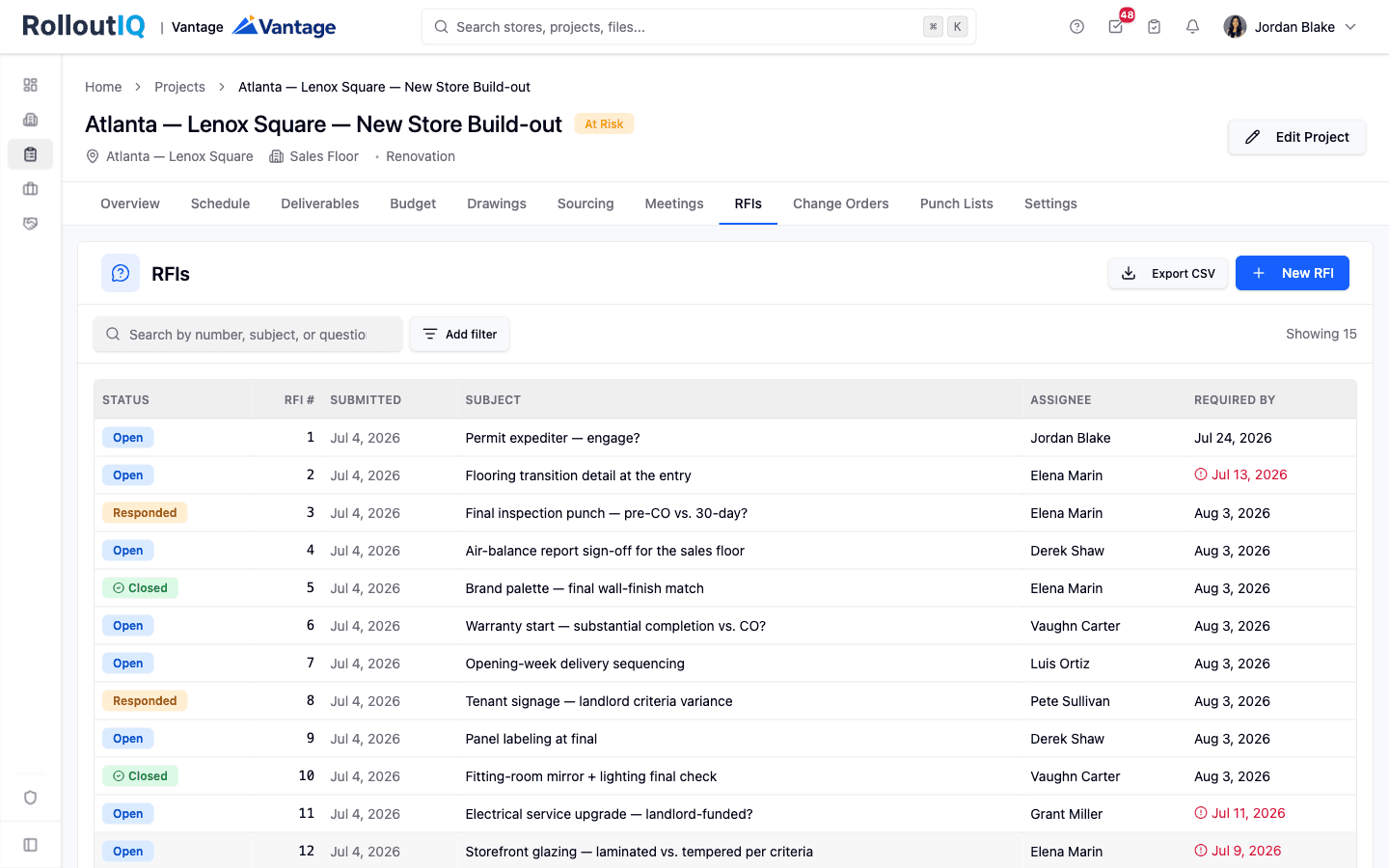1389x868 pixels.
Task: Open the help question-mark icon
Action: coord(1076,27)
